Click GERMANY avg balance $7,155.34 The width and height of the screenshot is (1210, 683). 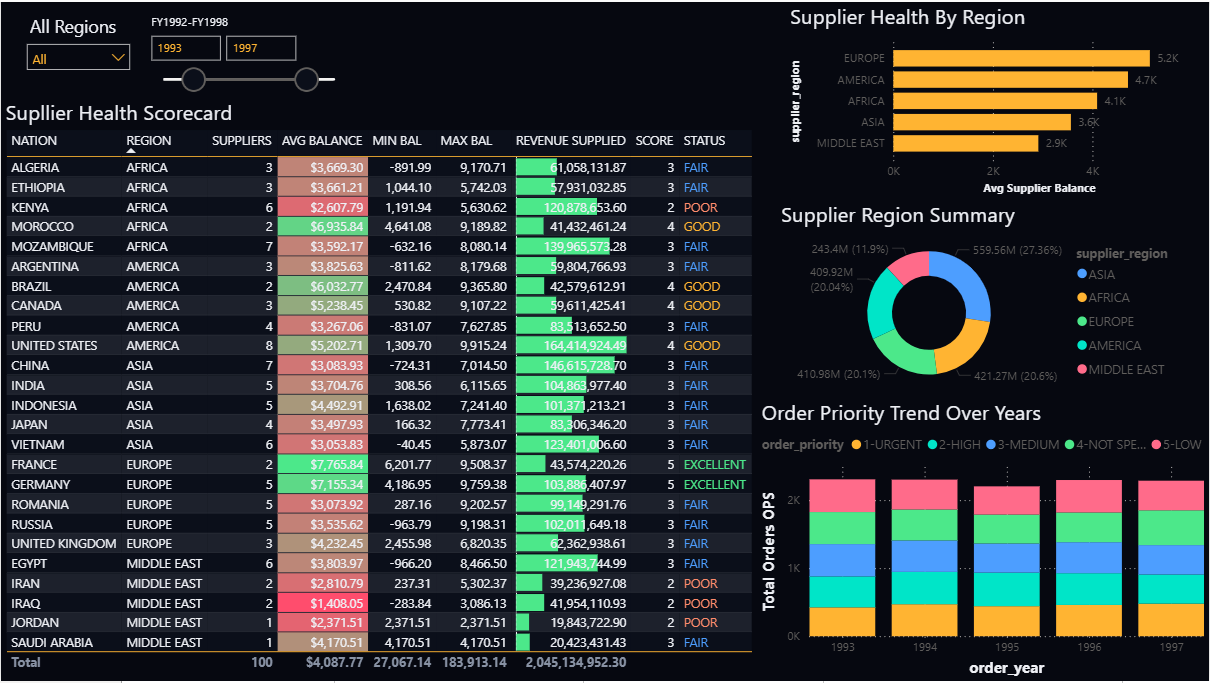coord(321,485)
